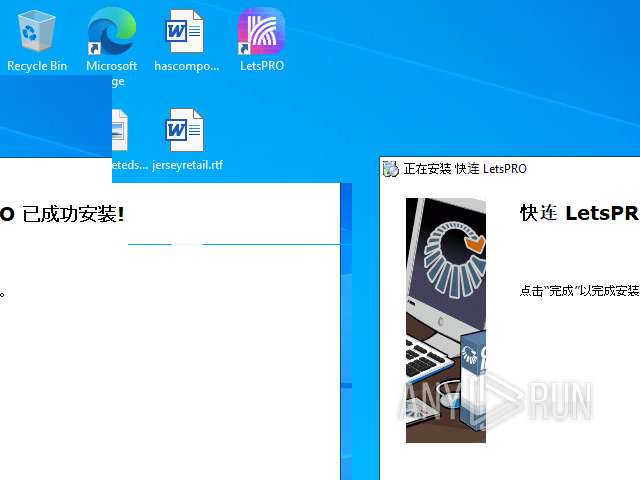Click the 快连 LetsPR heading in installer
Image resolution: width=640 pixels, height=480 pixels.
(580, 213)
